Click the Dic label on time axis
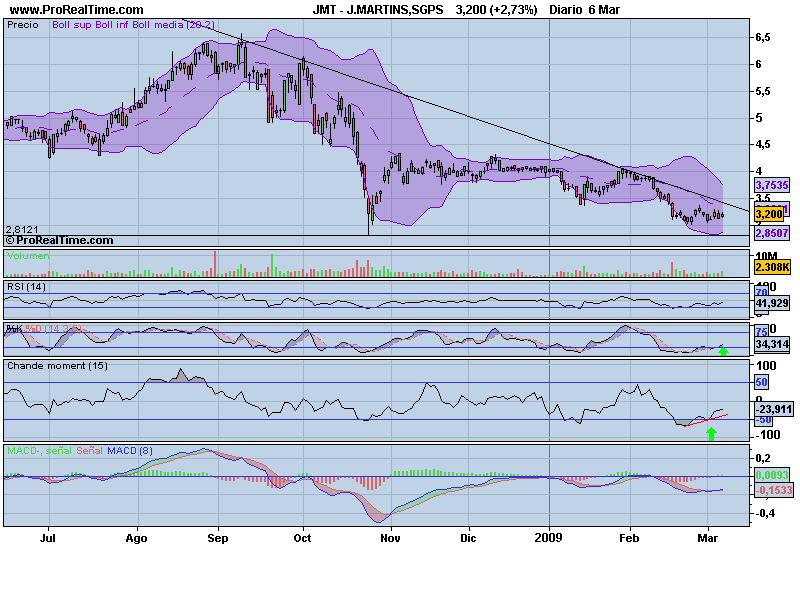800x600 pixels. tap(468, 538)
